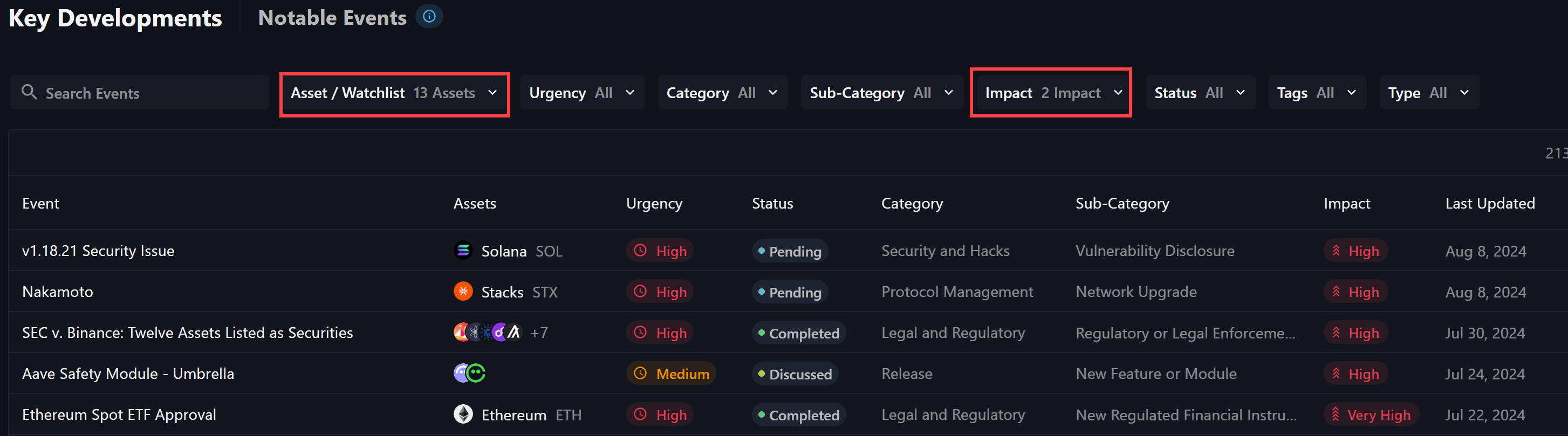Screen dimensions: 1568x436
Task: Click the Category column header
Action: coord(912,204)
